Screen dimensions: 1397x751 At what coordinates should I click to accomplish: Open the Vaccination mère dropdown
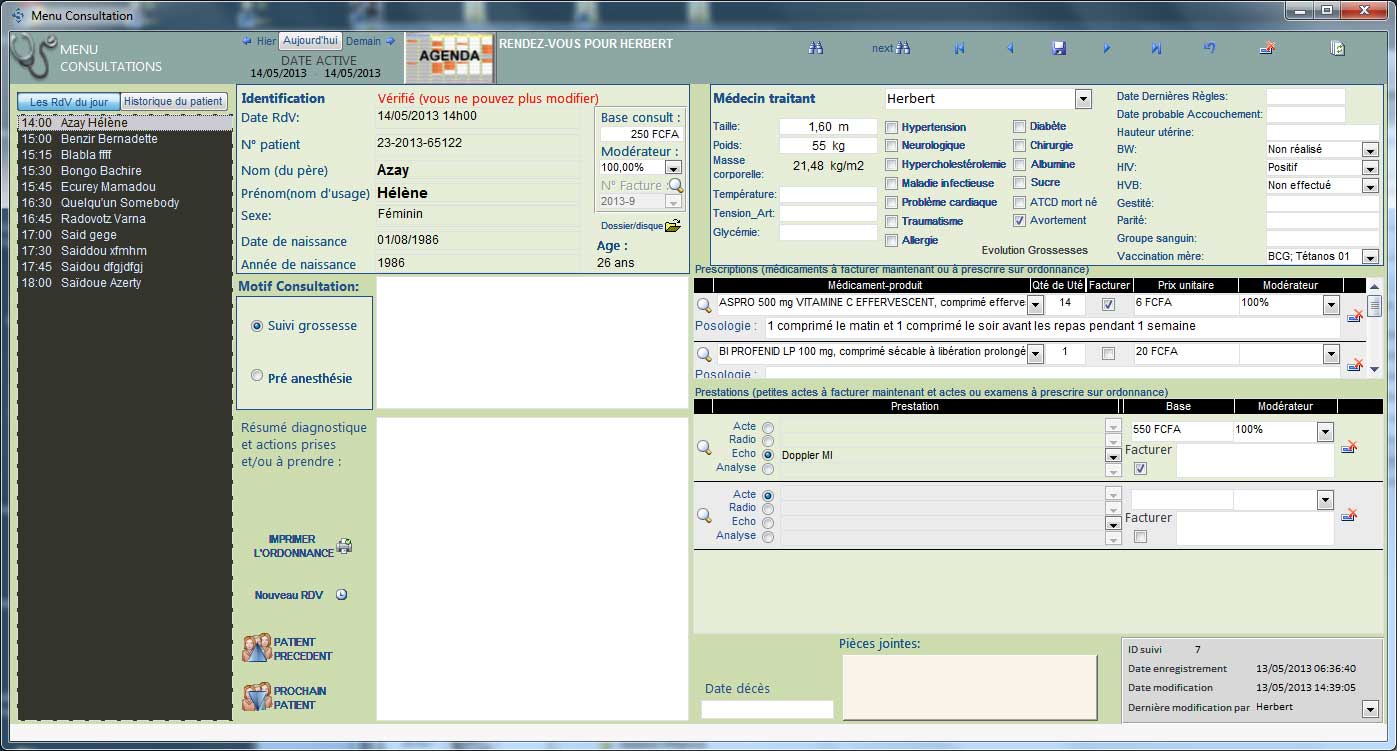point(1370,257)
